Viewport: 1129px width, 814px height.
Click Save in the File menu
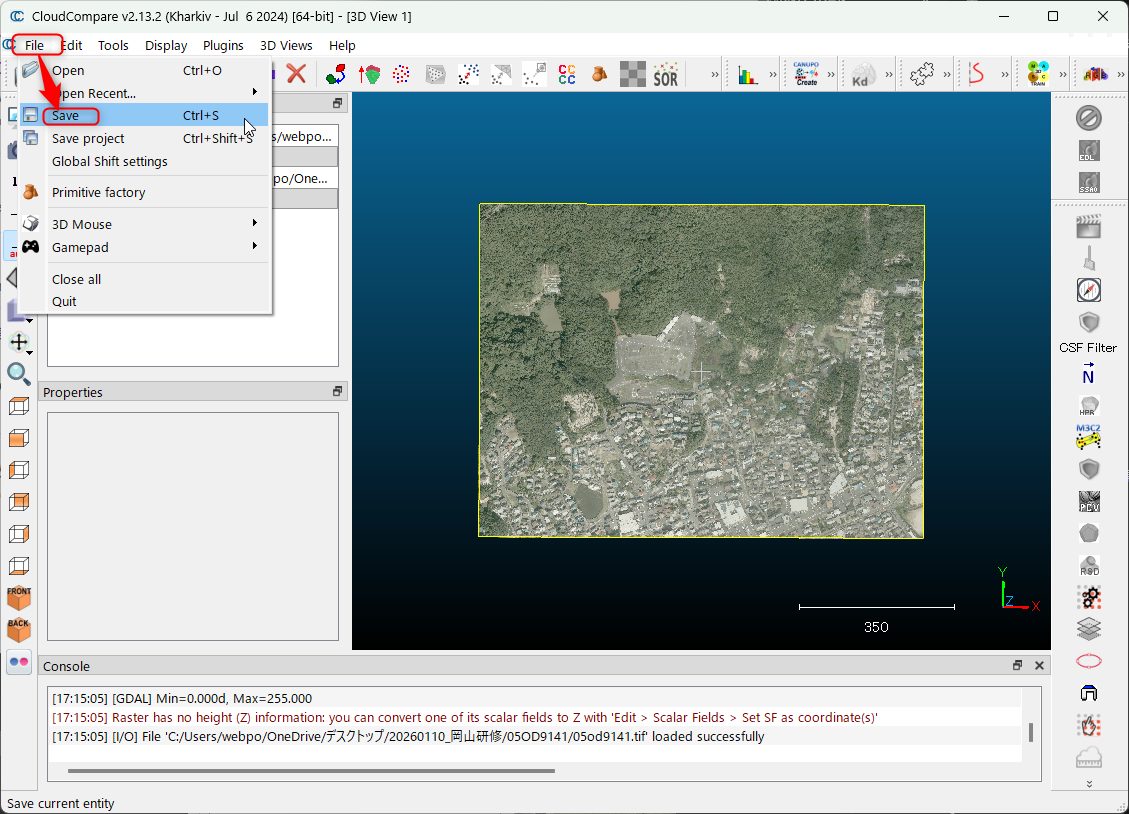click(66, 115)
